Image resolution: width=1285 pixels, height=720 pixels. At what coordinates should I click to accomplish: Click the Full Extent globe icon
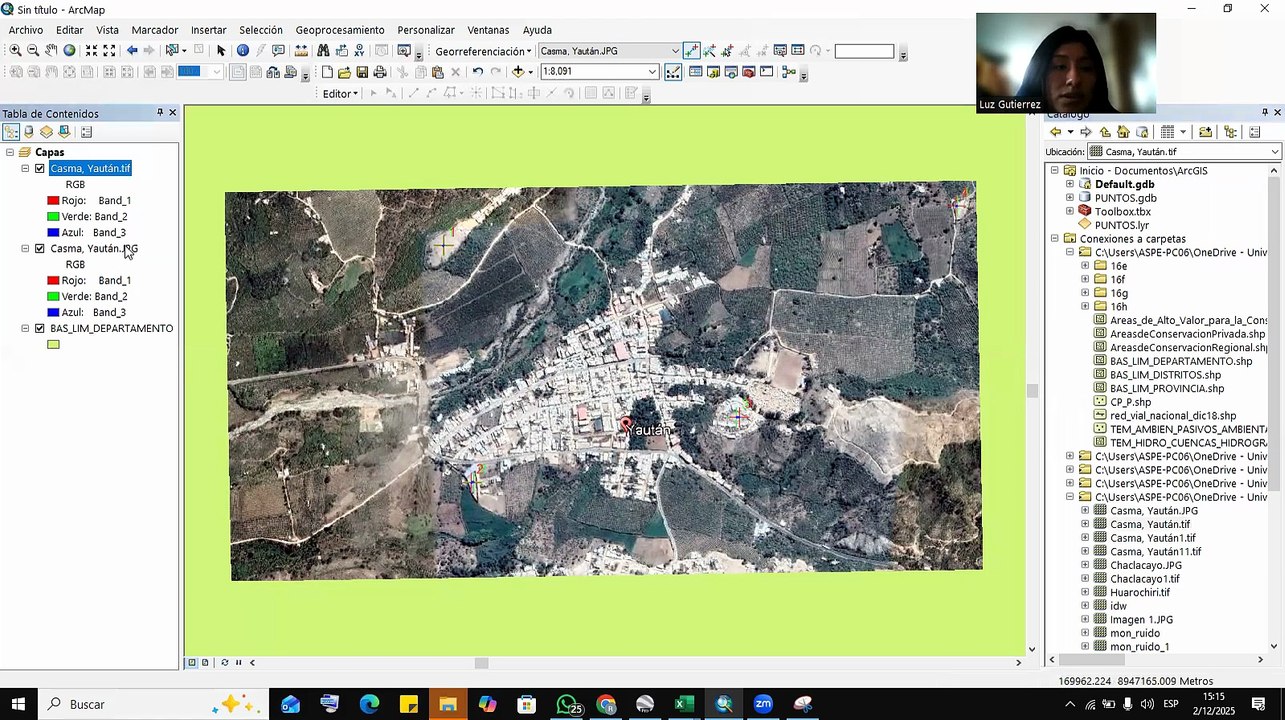[x=69, y=50]
